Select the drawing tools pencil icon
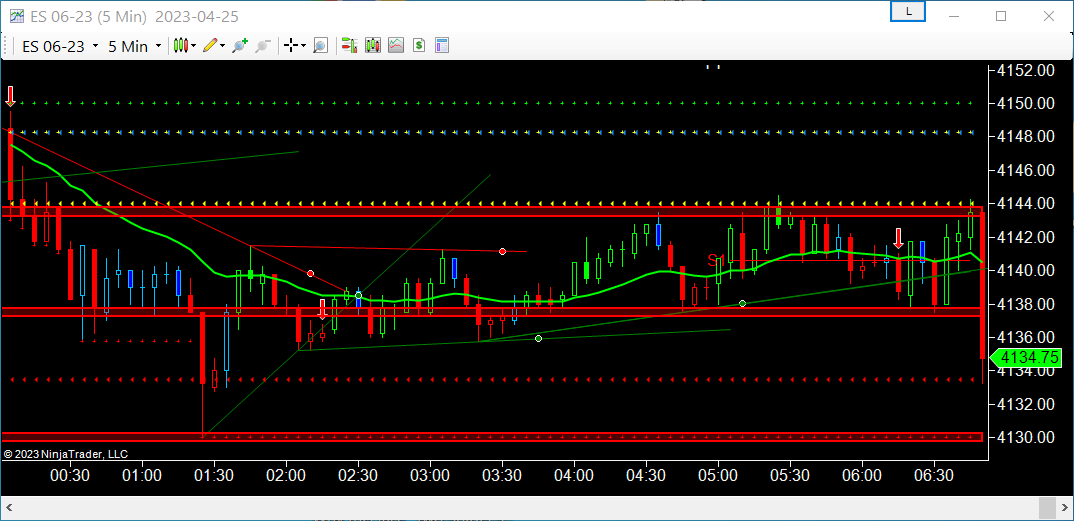The width and height of the screenshot is (1074, 521). click(x=210, y=46)
